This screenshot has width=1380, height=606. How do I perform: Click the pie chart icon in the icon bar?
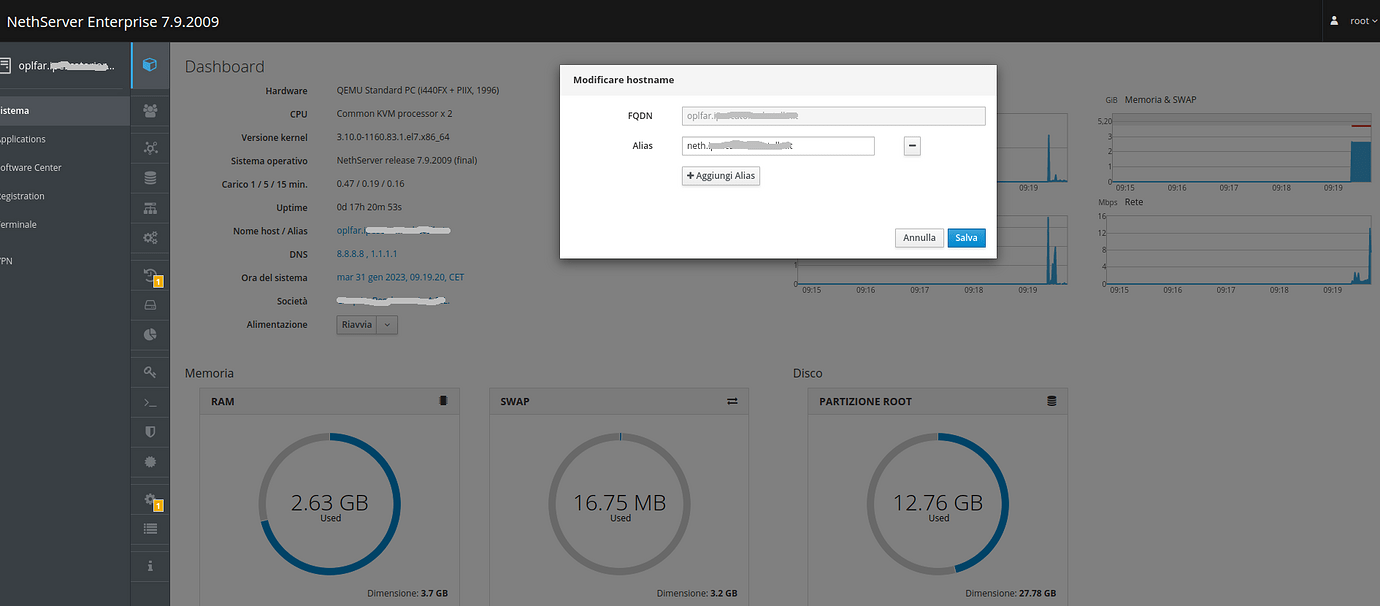coord(150,334)
